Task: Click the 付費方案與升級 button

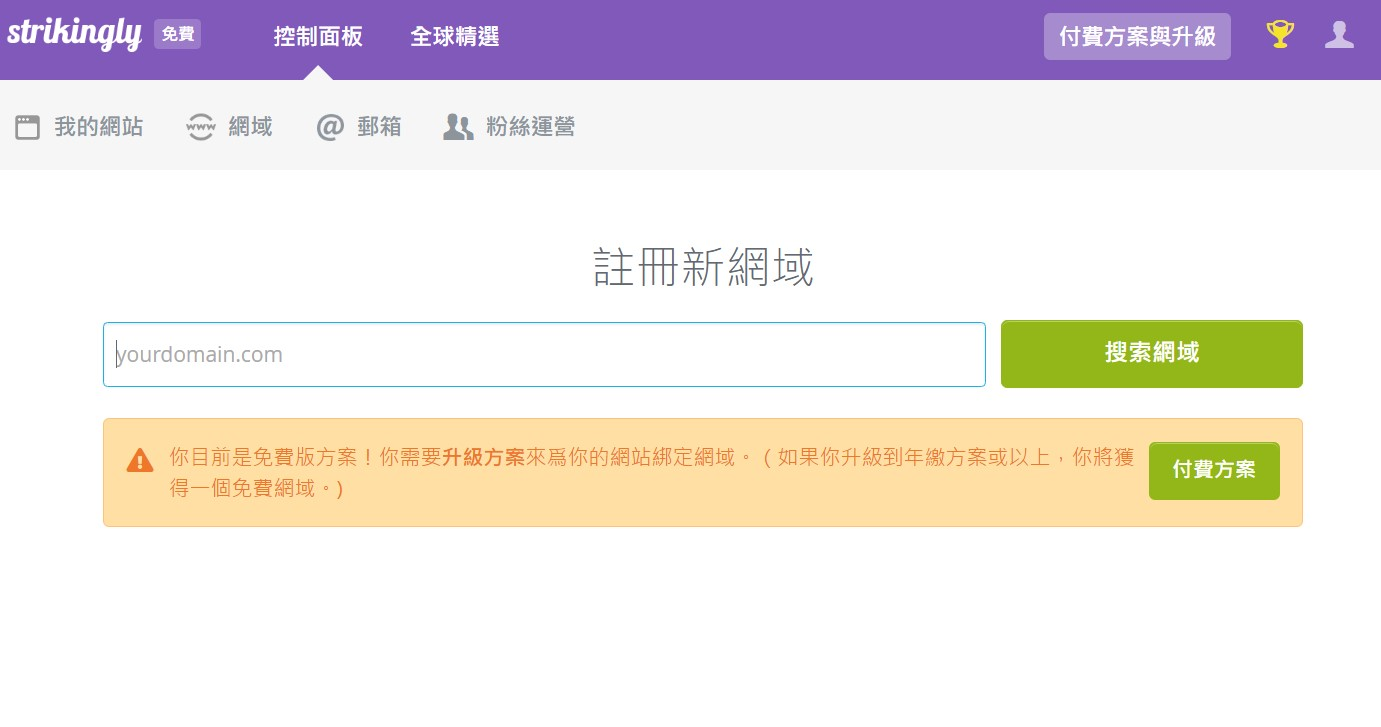Action: click(x=1137, y=37)
